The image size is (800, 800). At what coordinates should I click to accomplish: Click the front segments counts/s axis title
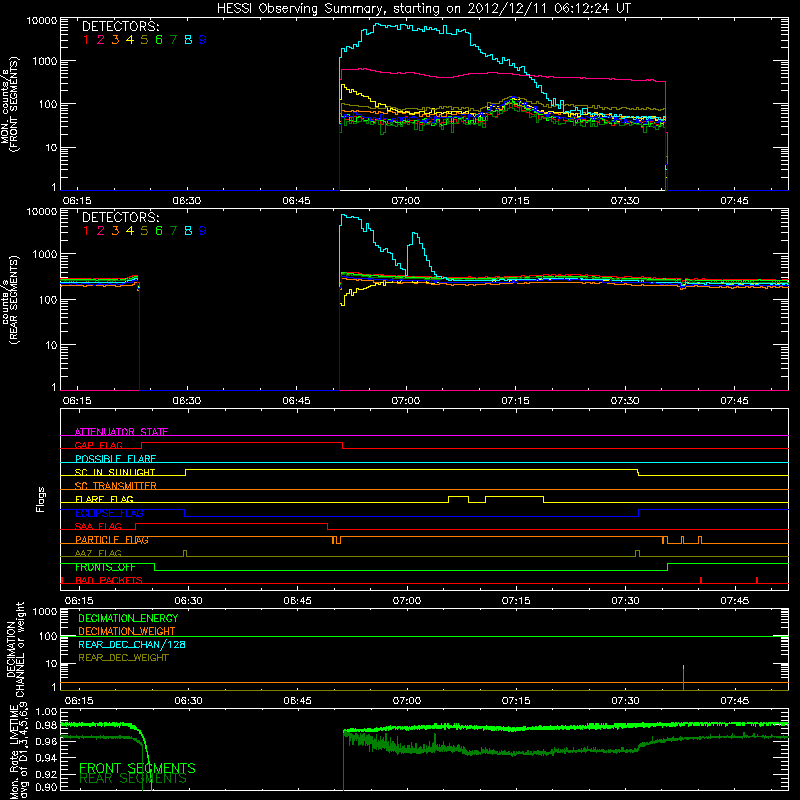[x=11, y=104]
